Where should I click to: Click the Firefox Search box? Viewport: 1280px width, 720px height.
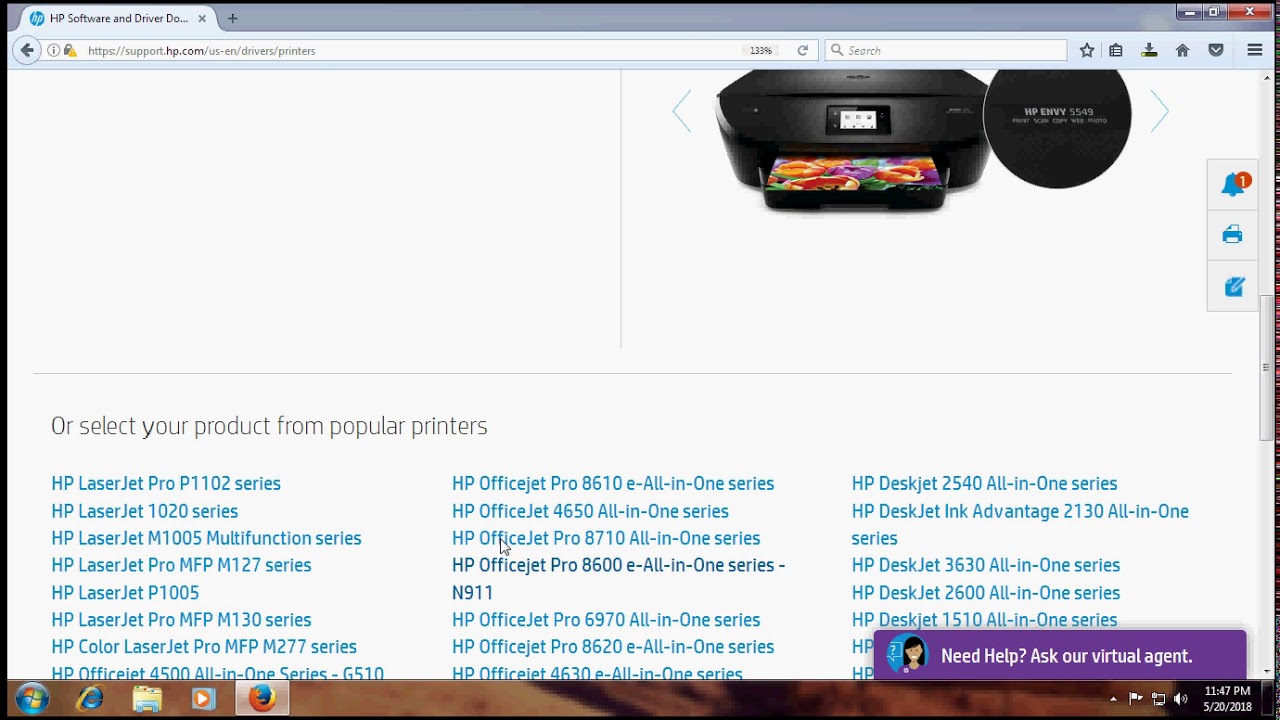point(946,50)
